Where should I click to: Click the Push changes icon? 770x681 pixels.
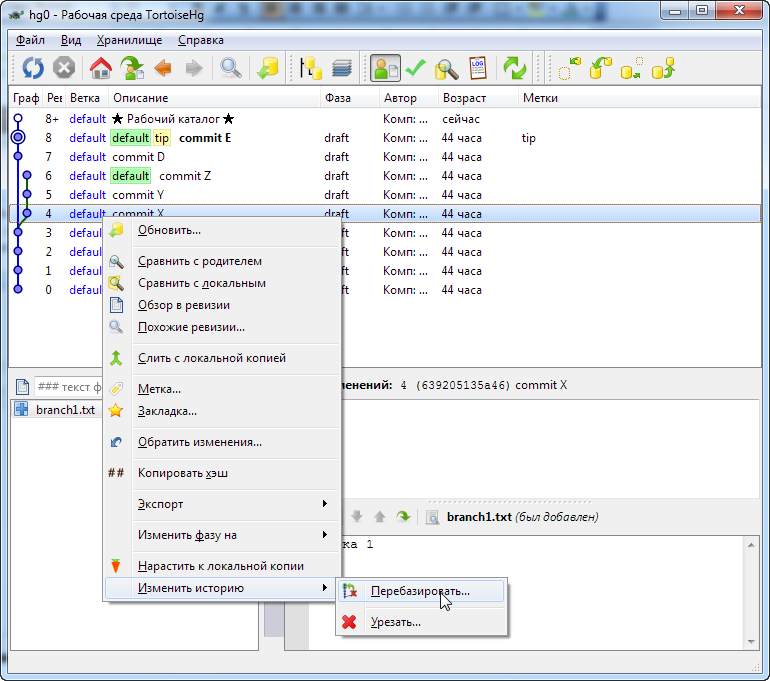click(663, 68)
